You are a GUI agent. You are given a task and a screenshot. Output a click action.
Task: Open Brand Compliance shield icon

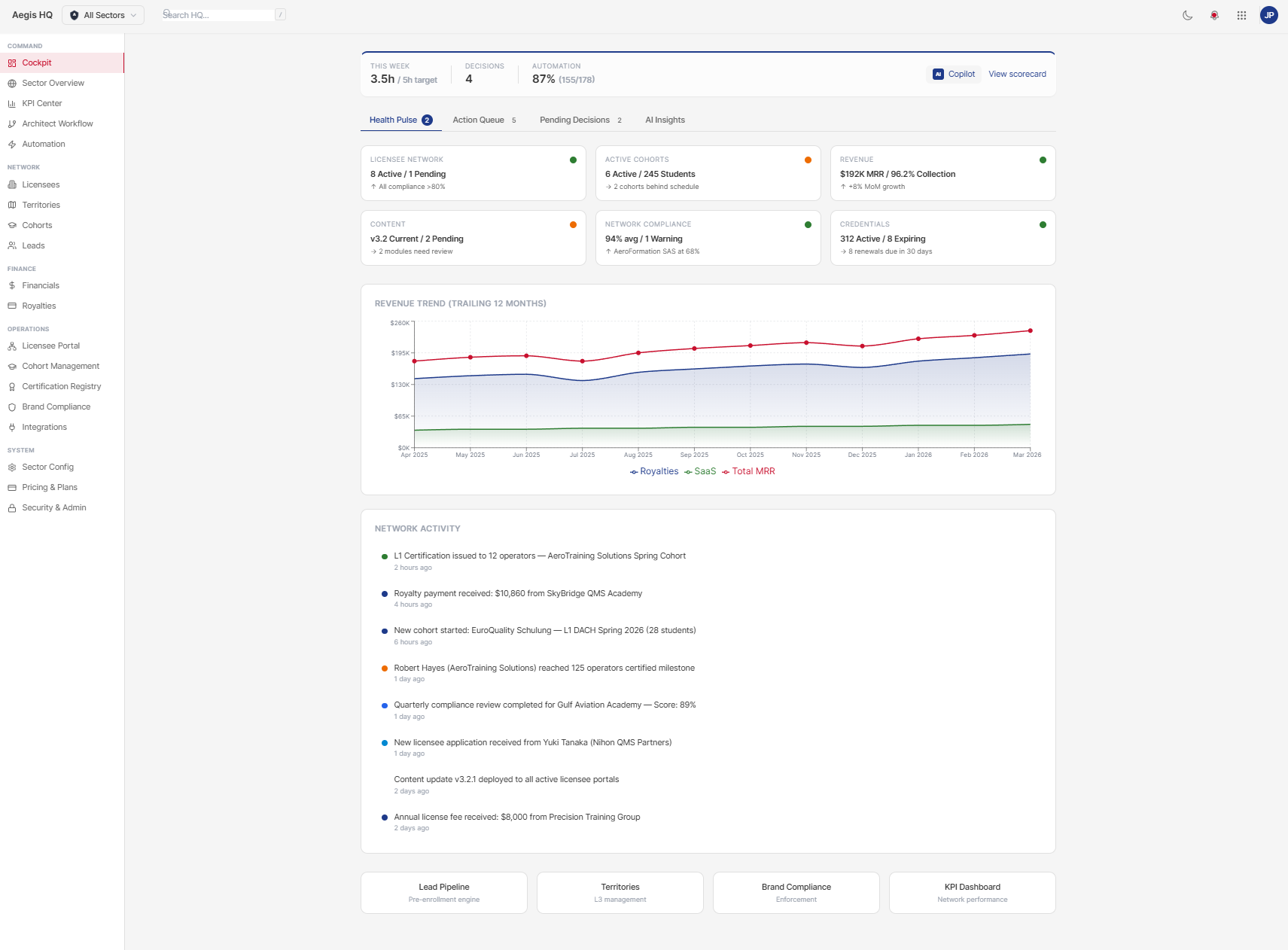pyautogui.click(x=12, y=407)
